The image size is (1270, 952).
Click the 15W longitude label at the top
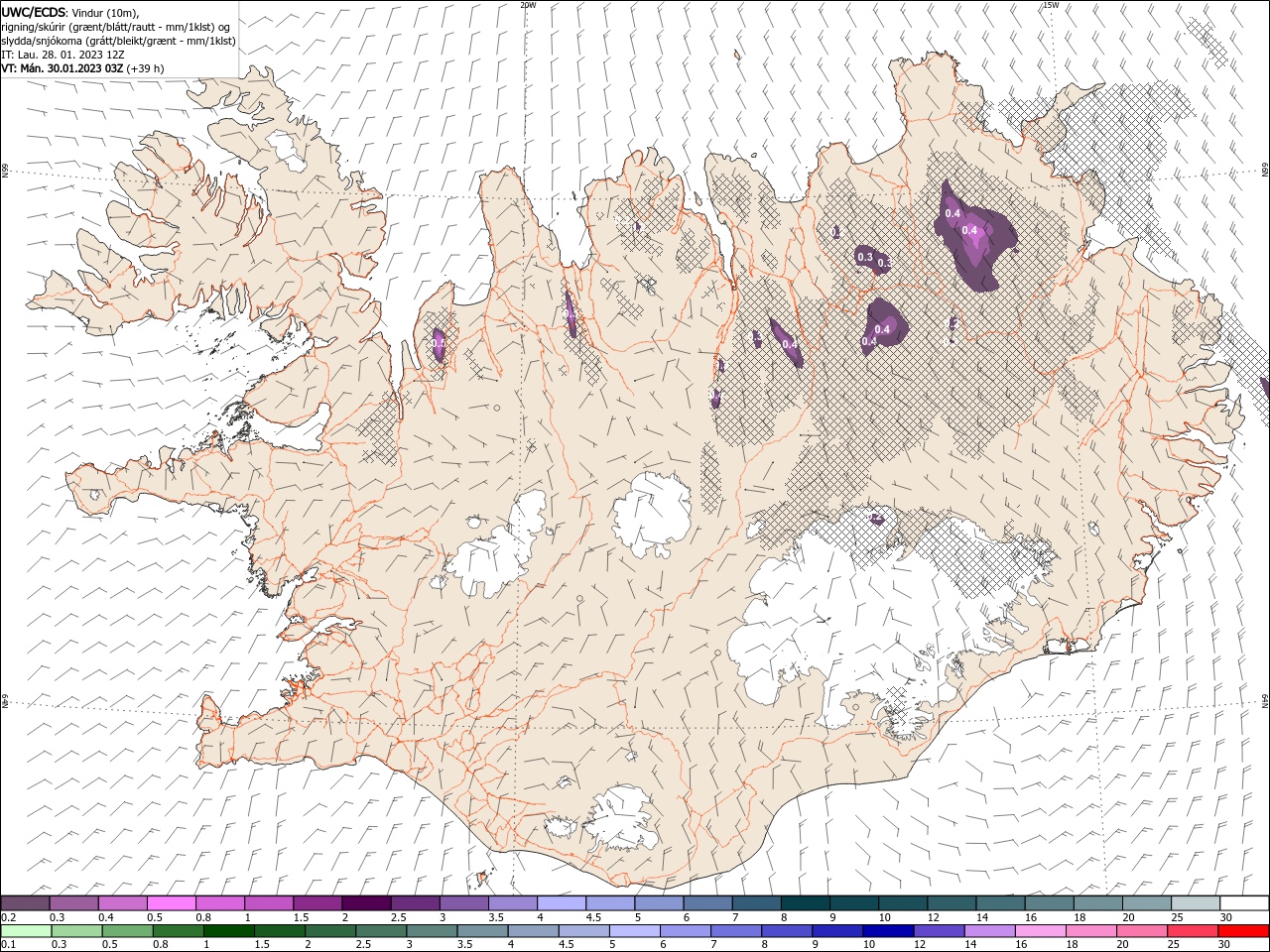(x=1051, y=5)
